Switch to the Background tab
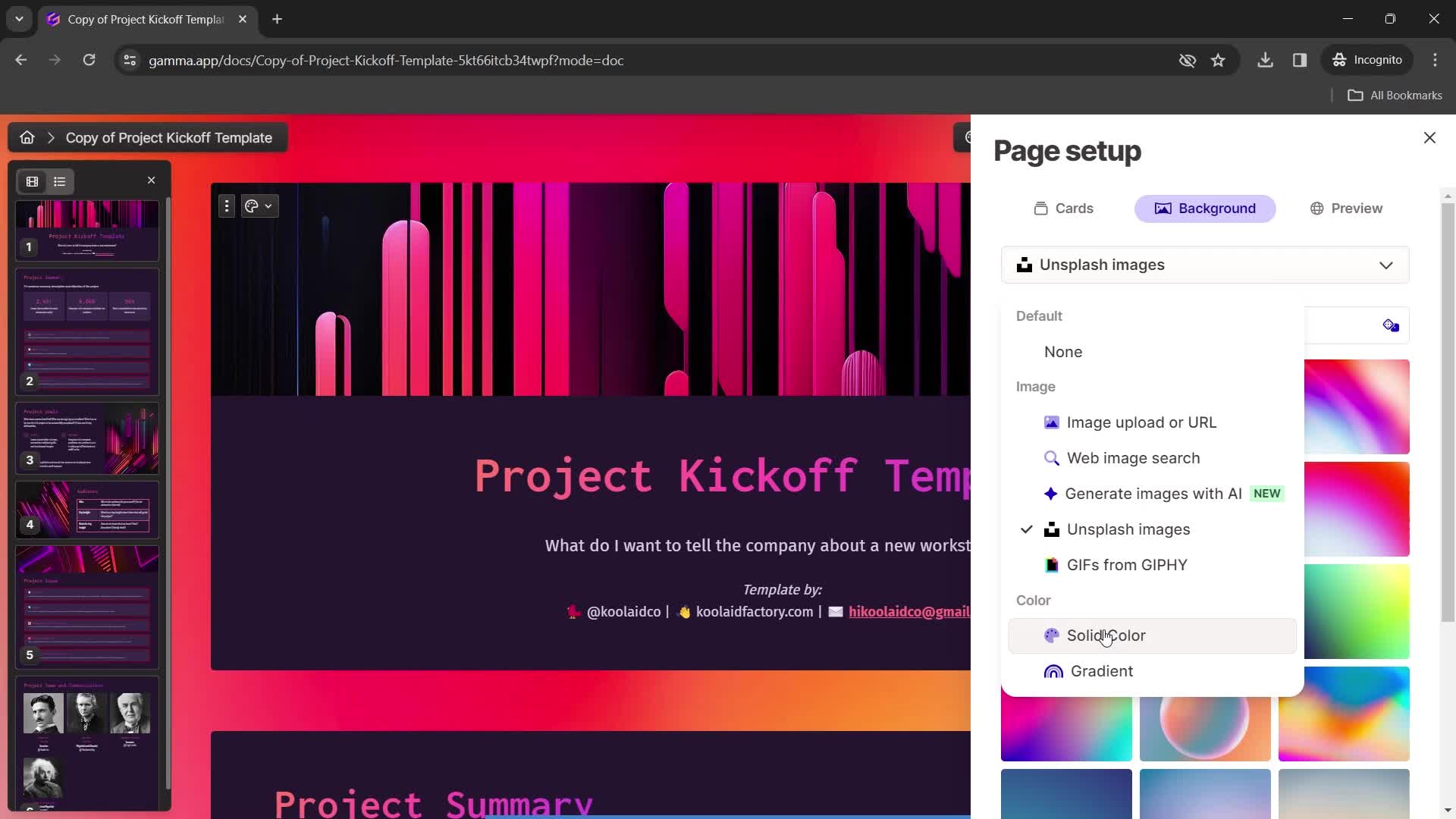Image resolution: width=1456 pixels, height=819 pixels. pos(1205,209)
